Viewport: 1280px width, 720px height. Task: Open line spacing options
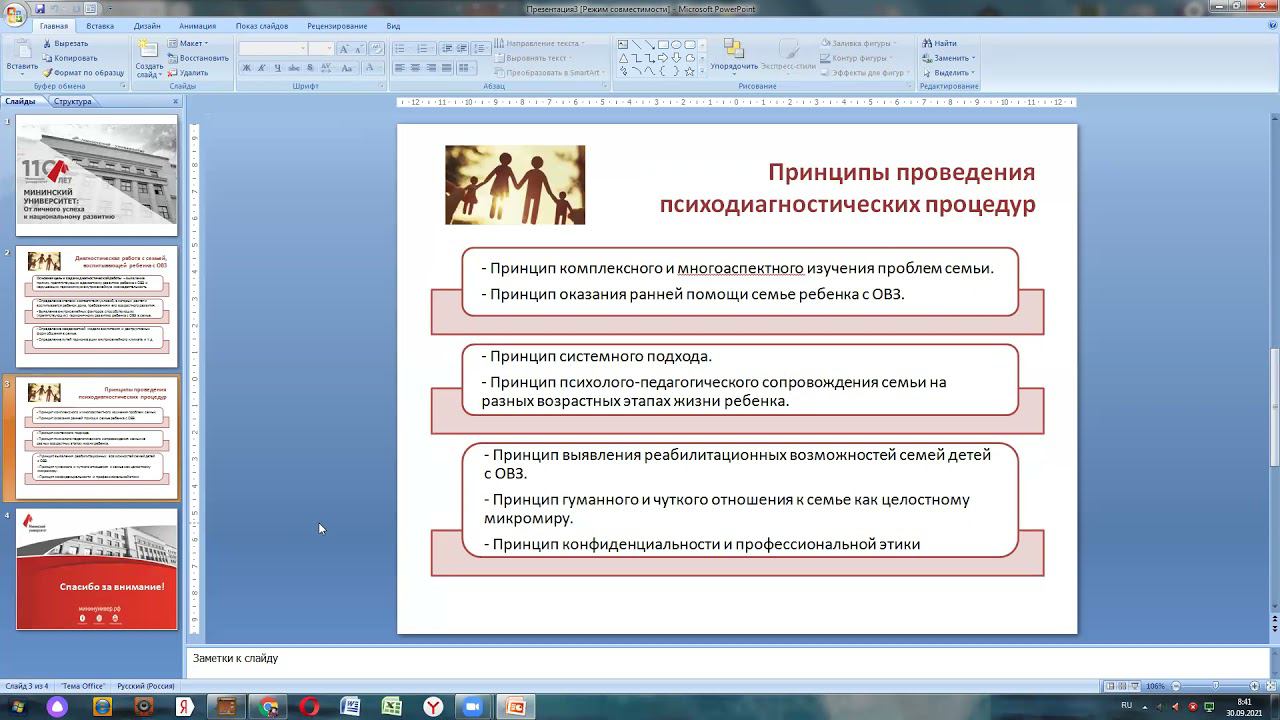[482, 48]
